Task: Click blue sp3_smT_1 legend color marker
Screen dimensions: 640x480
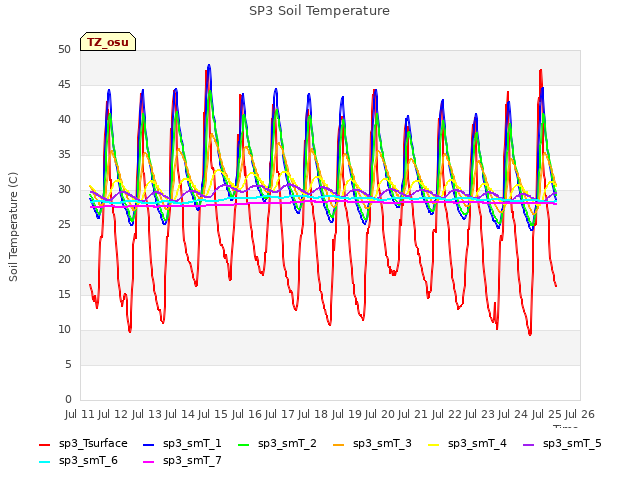Action: point(149,444)
